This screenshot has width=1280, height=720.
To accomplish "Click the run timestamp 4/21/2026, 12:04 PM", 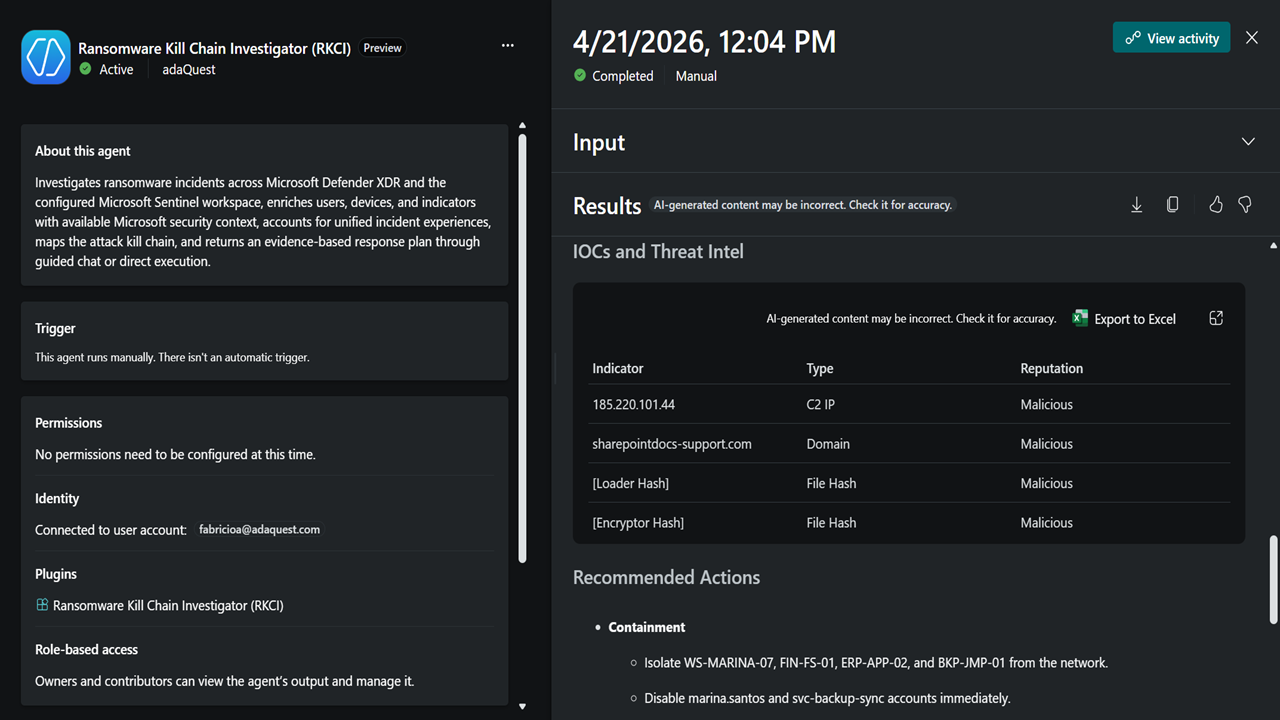I will pyautogui.click(x=704, y=42).
